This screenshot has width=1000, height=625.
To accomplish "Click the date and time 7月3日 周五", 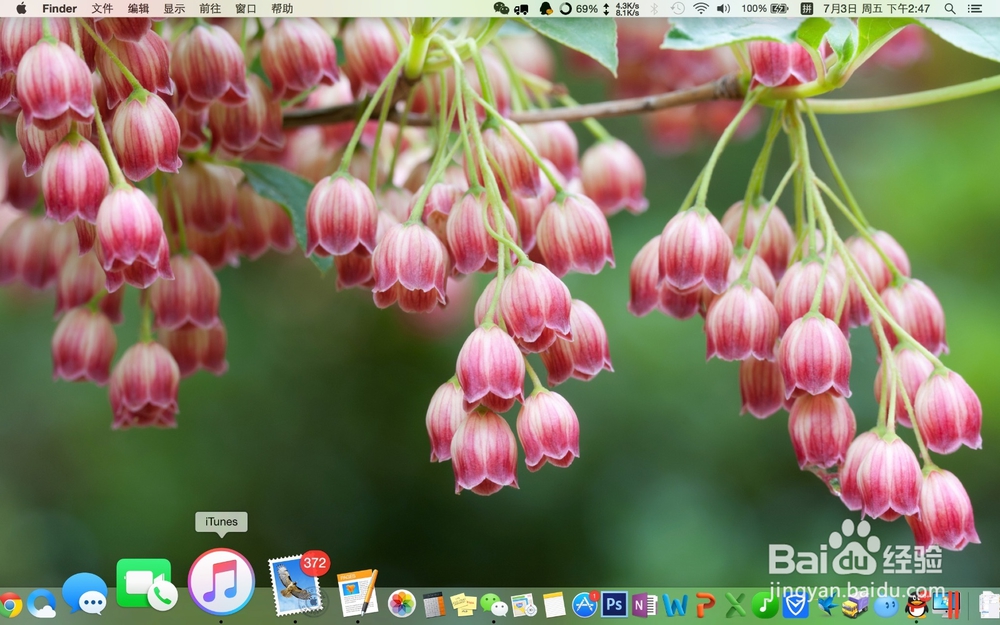I will 876,8.
